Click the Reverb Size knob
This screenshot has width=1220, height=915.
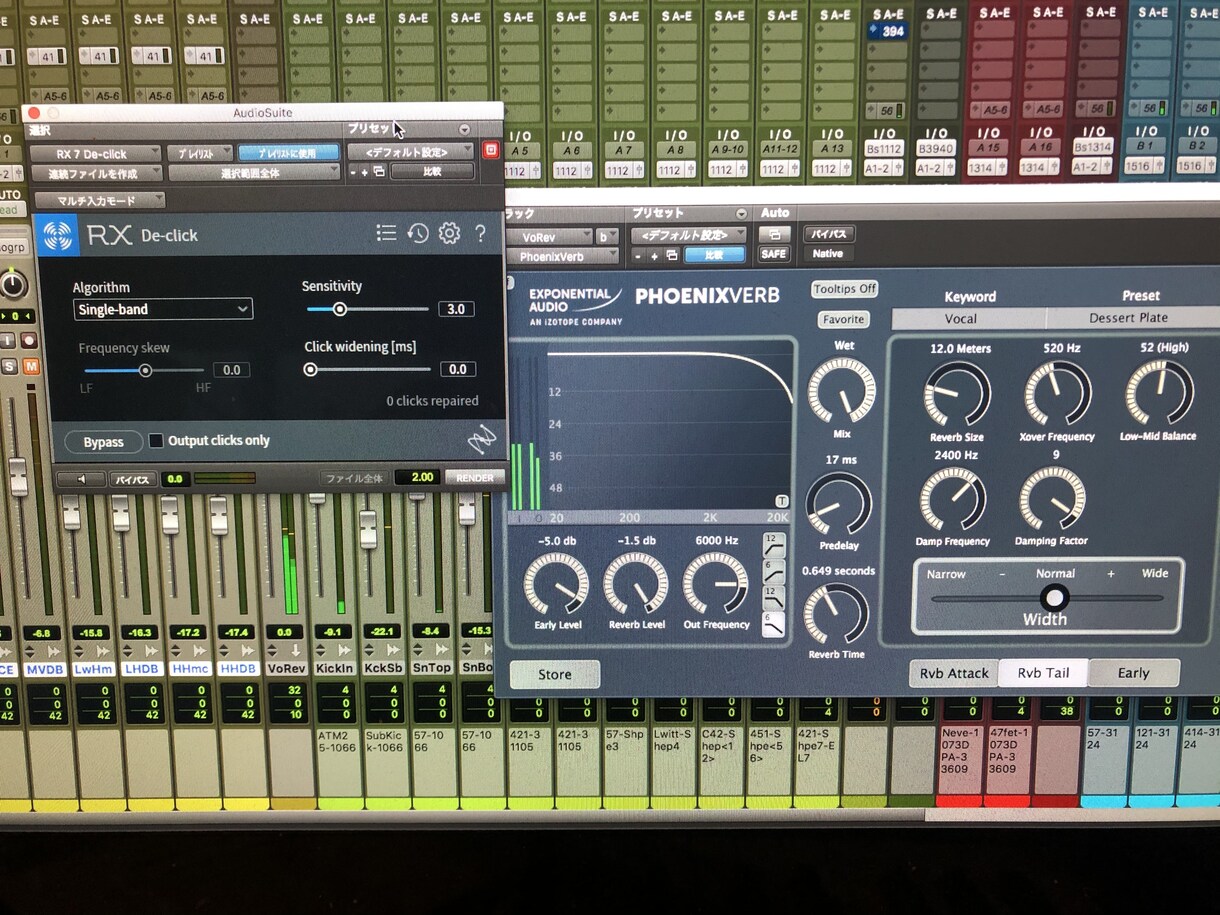(957, 393)
